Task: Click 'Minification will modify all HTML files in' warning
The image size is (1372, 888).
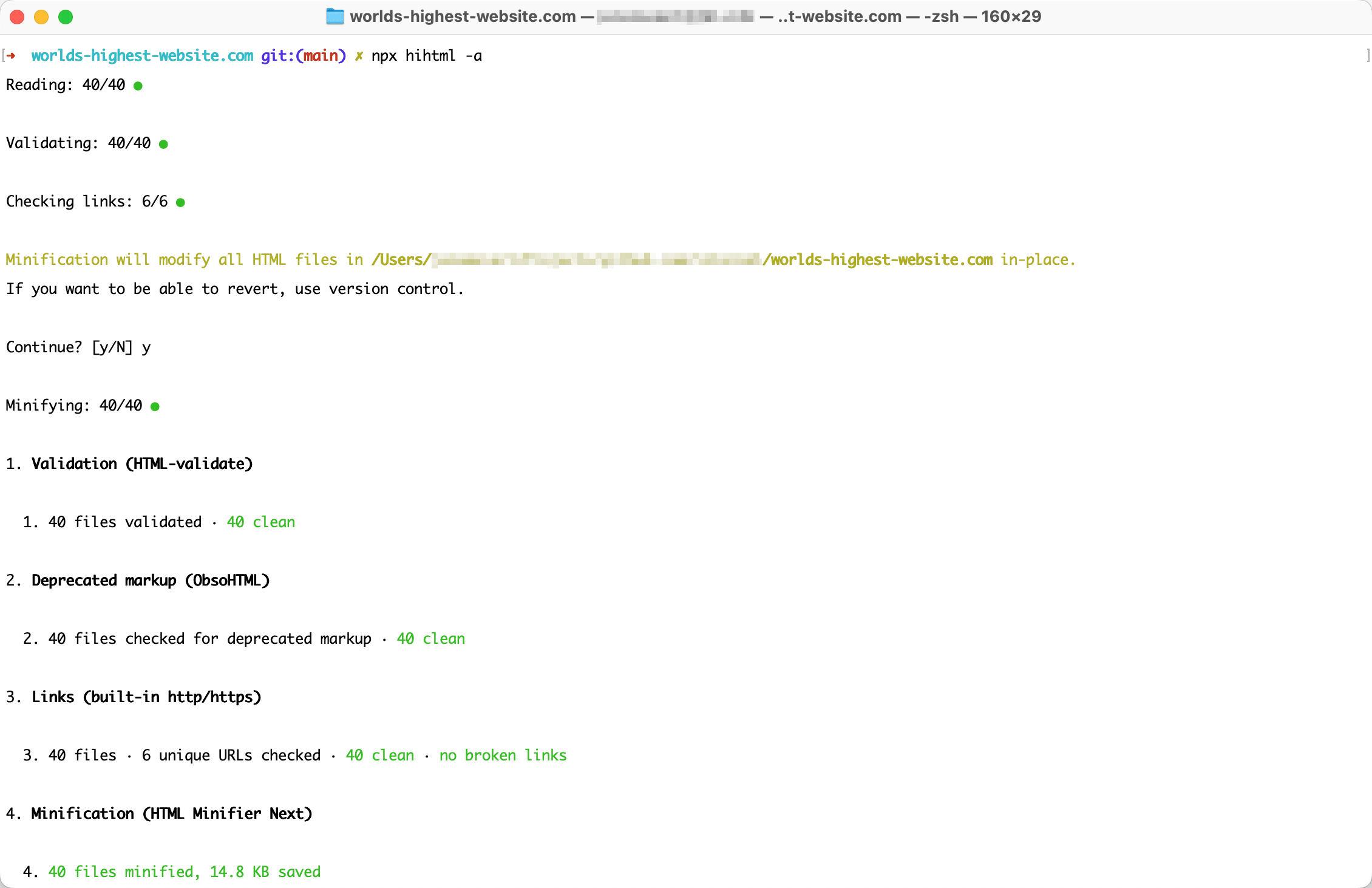Action: tap(185, 260)
